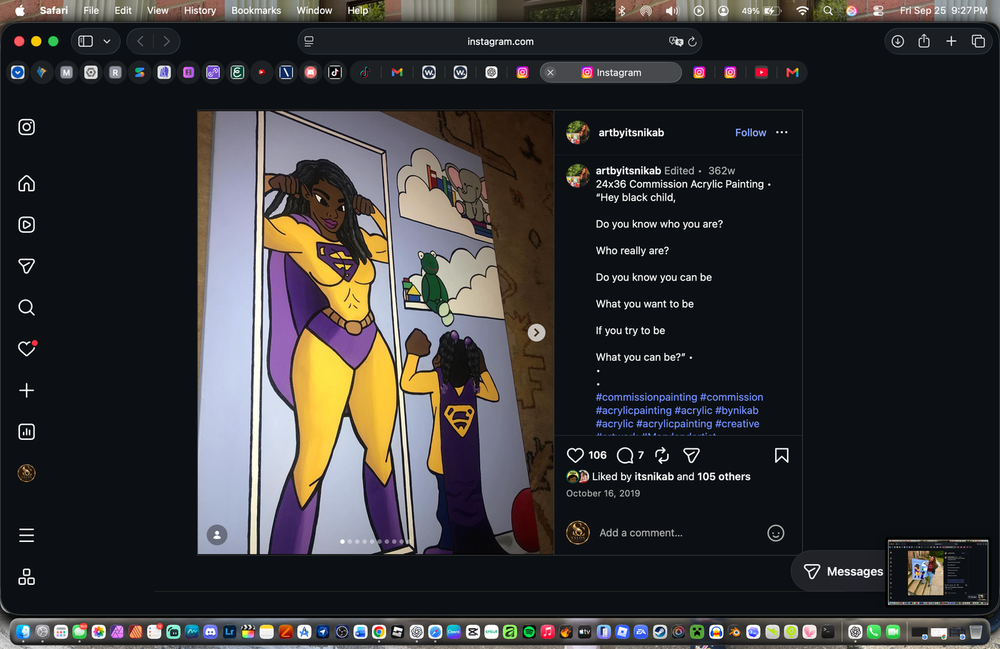1000x649 pixels.
Task: Go to next photo with arrow
Action: [536, 332]
